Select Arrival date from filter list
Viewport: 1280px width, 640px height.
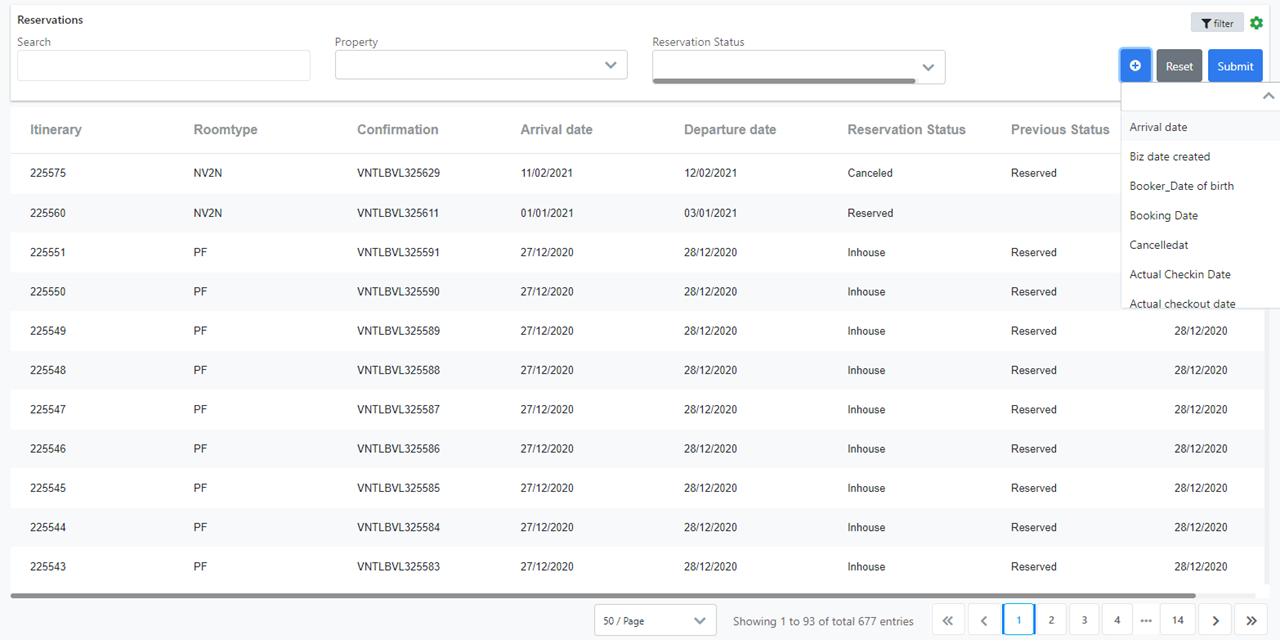[x=1158, y=127]
